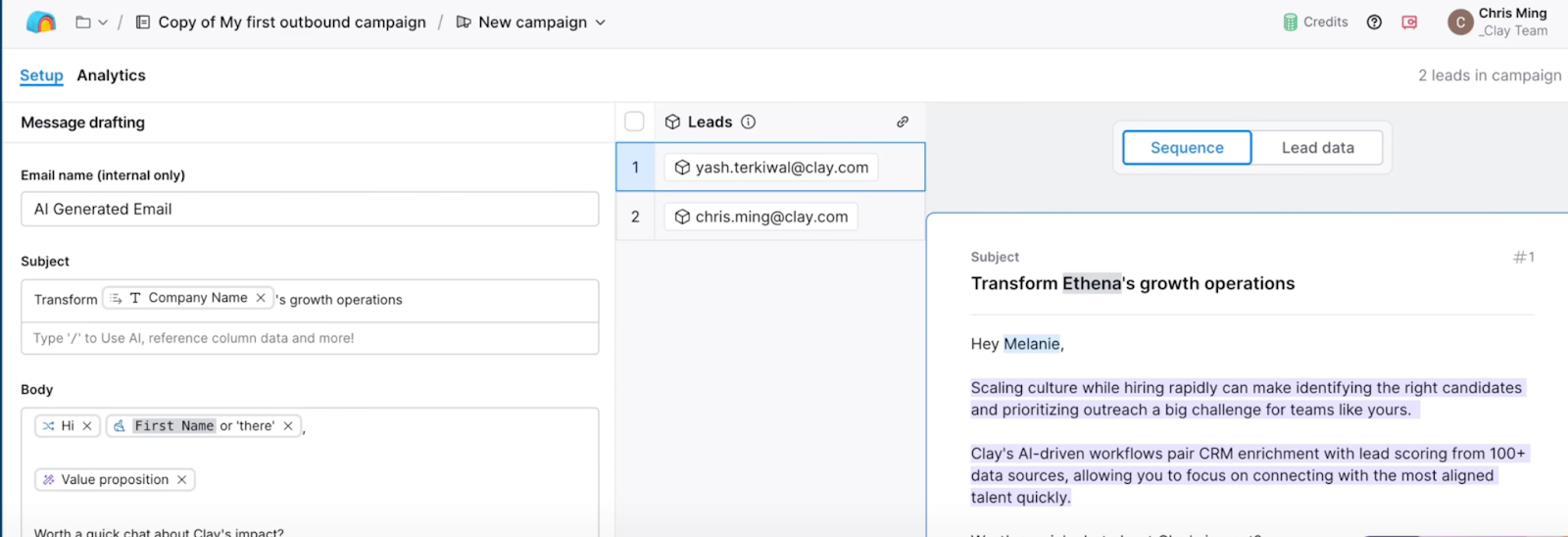Open the Value proposition chip
1568x537 pixels.
[115, 480]
